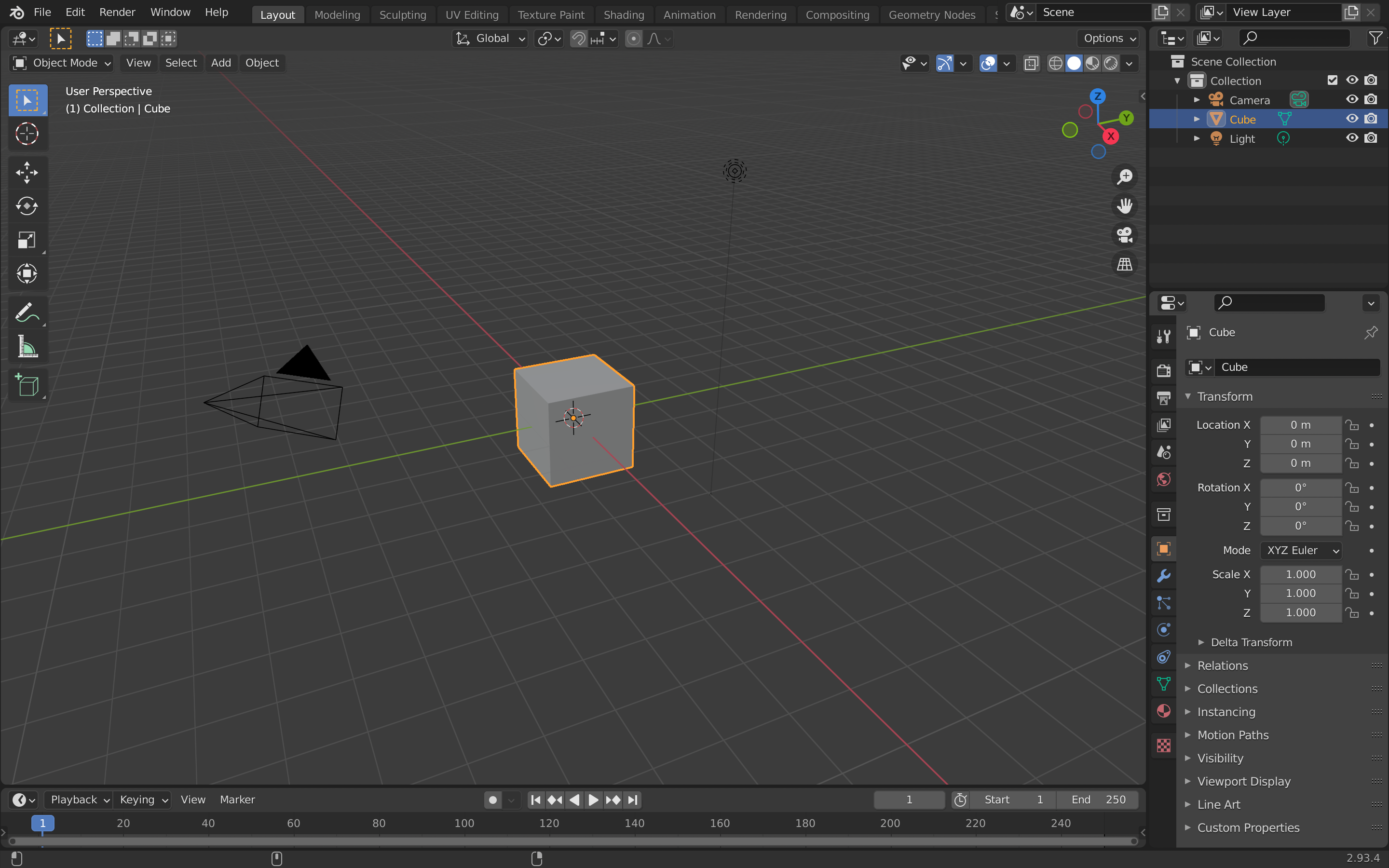
Task: Click frame number input field at bottom
Action: point(909,799)
